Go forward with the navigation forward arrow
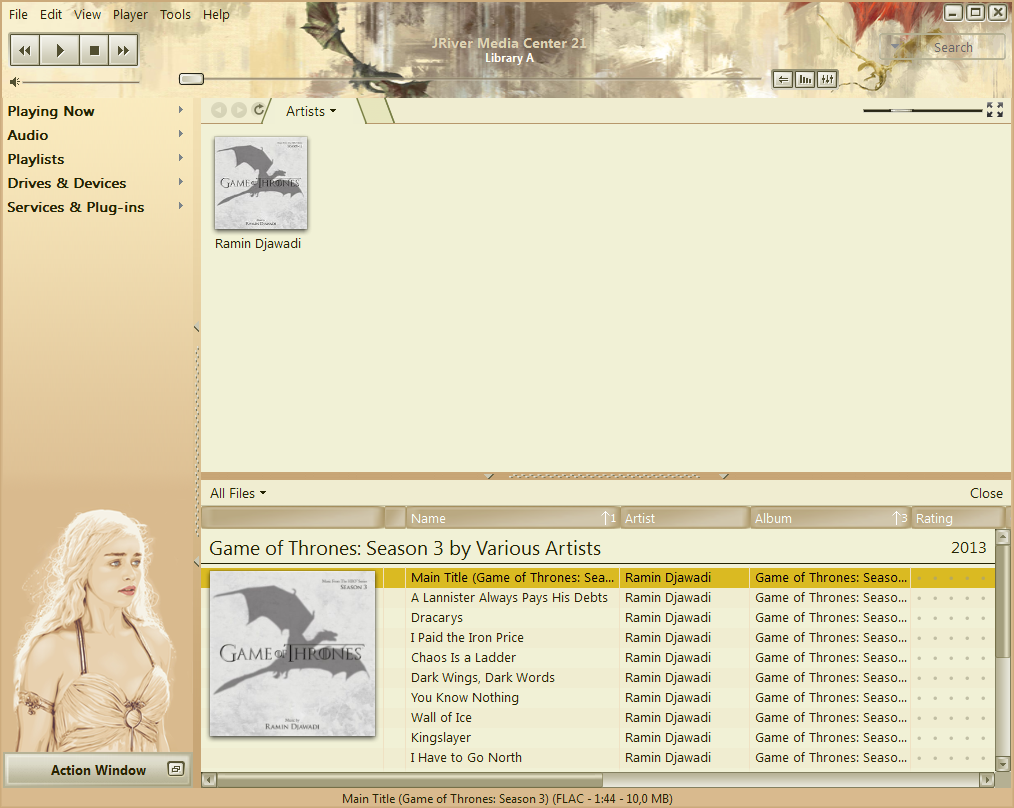The image size is (1014, 808). coord(239,110)
